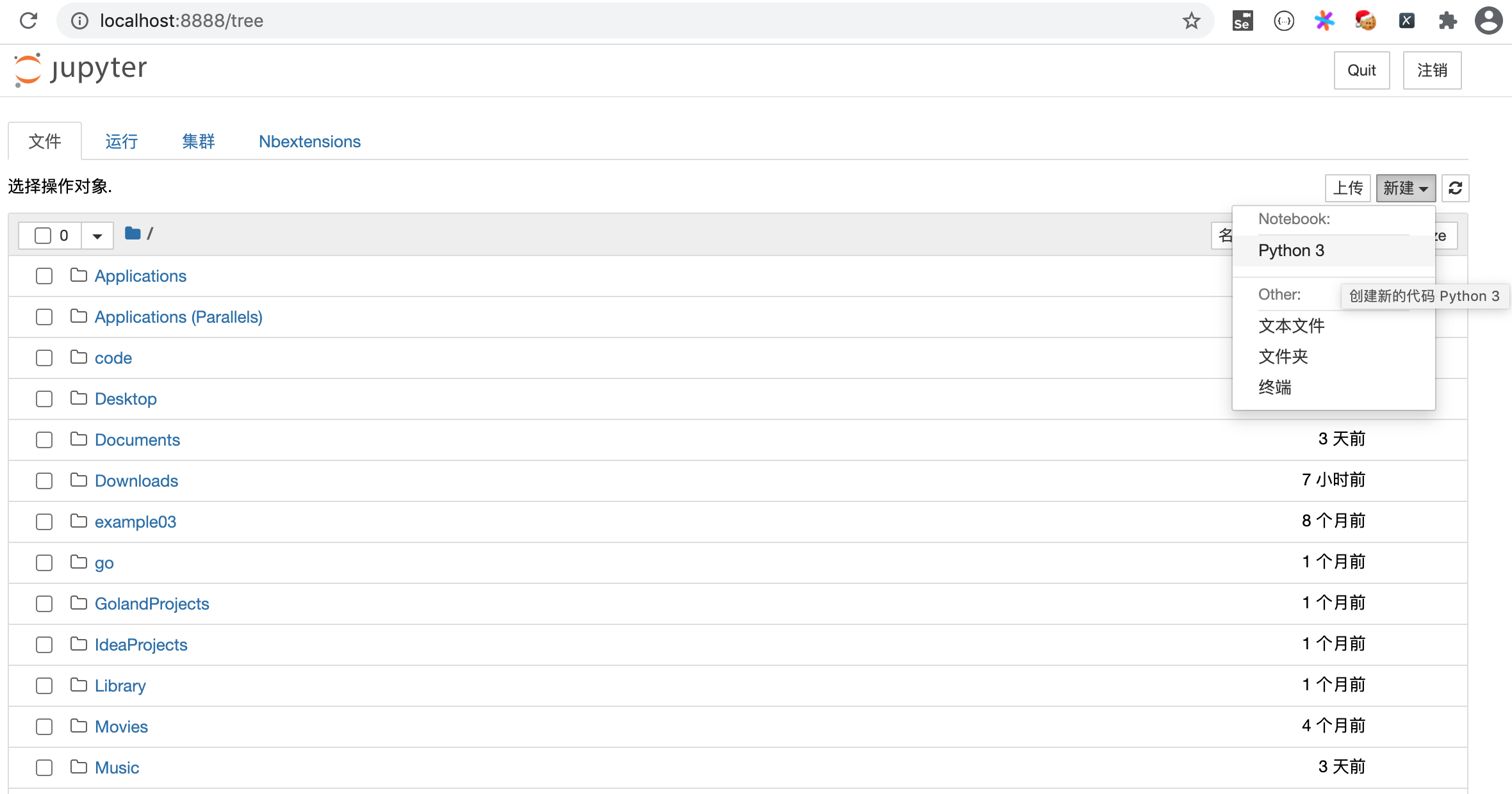Image resolution: width=1512 pixels, height=794 pixels.
Task: Toggle the select-all checkbox at top
Action: click(43, 234)
